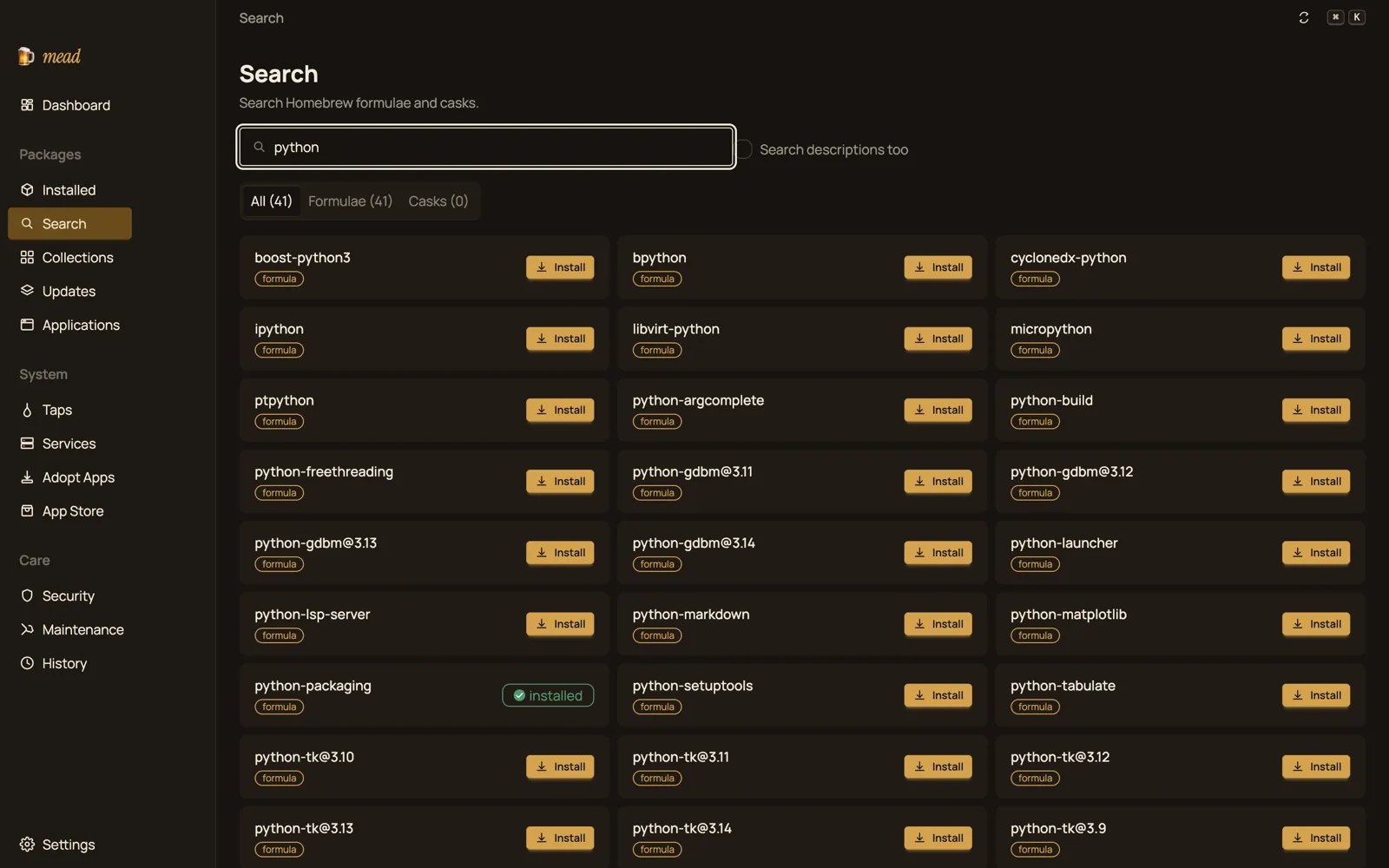Viewport: 1389px width, 868px height.
Task: Switch to the Casks (0) tab
Action: 438,201
